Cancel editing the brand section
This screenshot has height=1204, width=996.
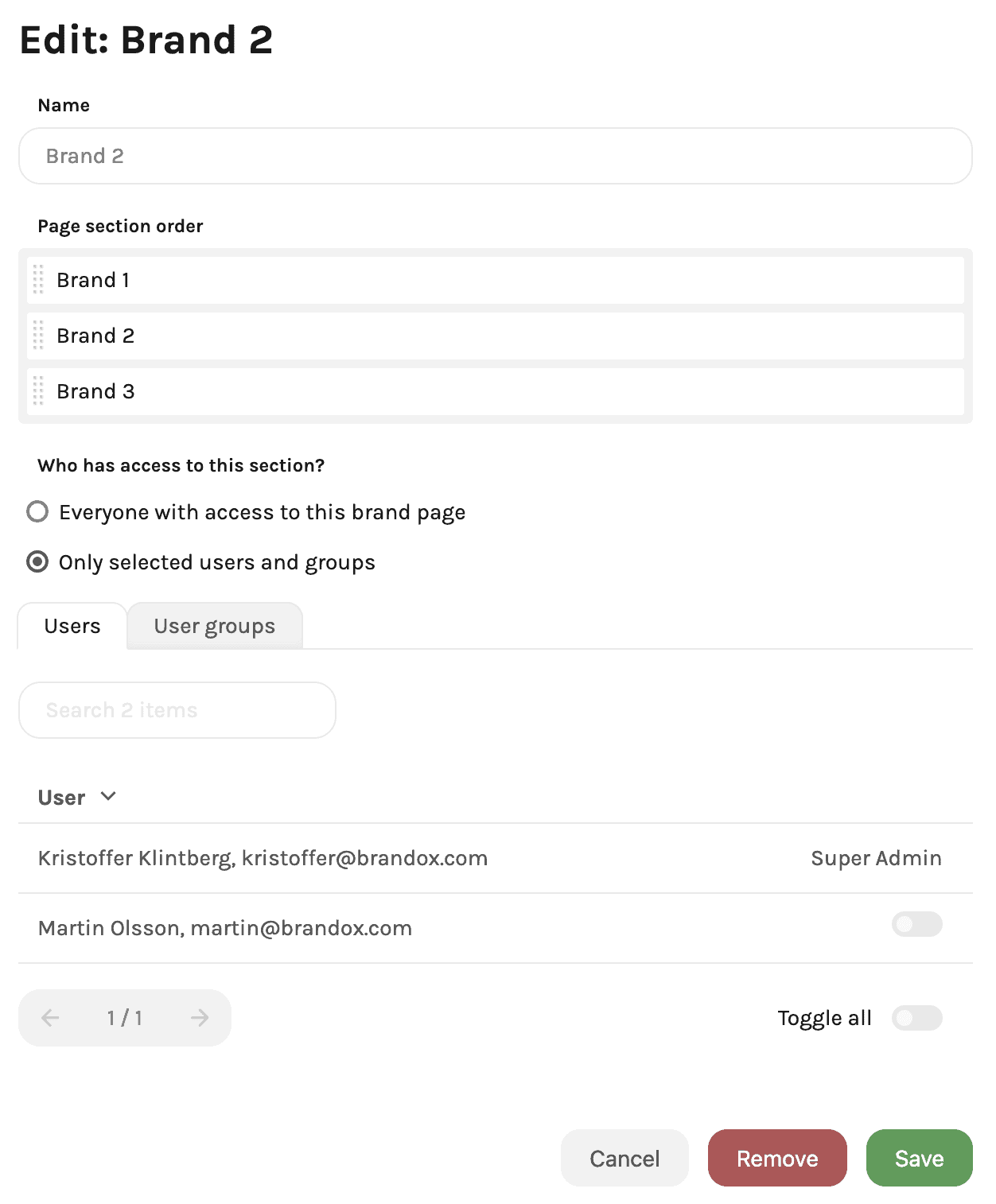pos(624,1158)
